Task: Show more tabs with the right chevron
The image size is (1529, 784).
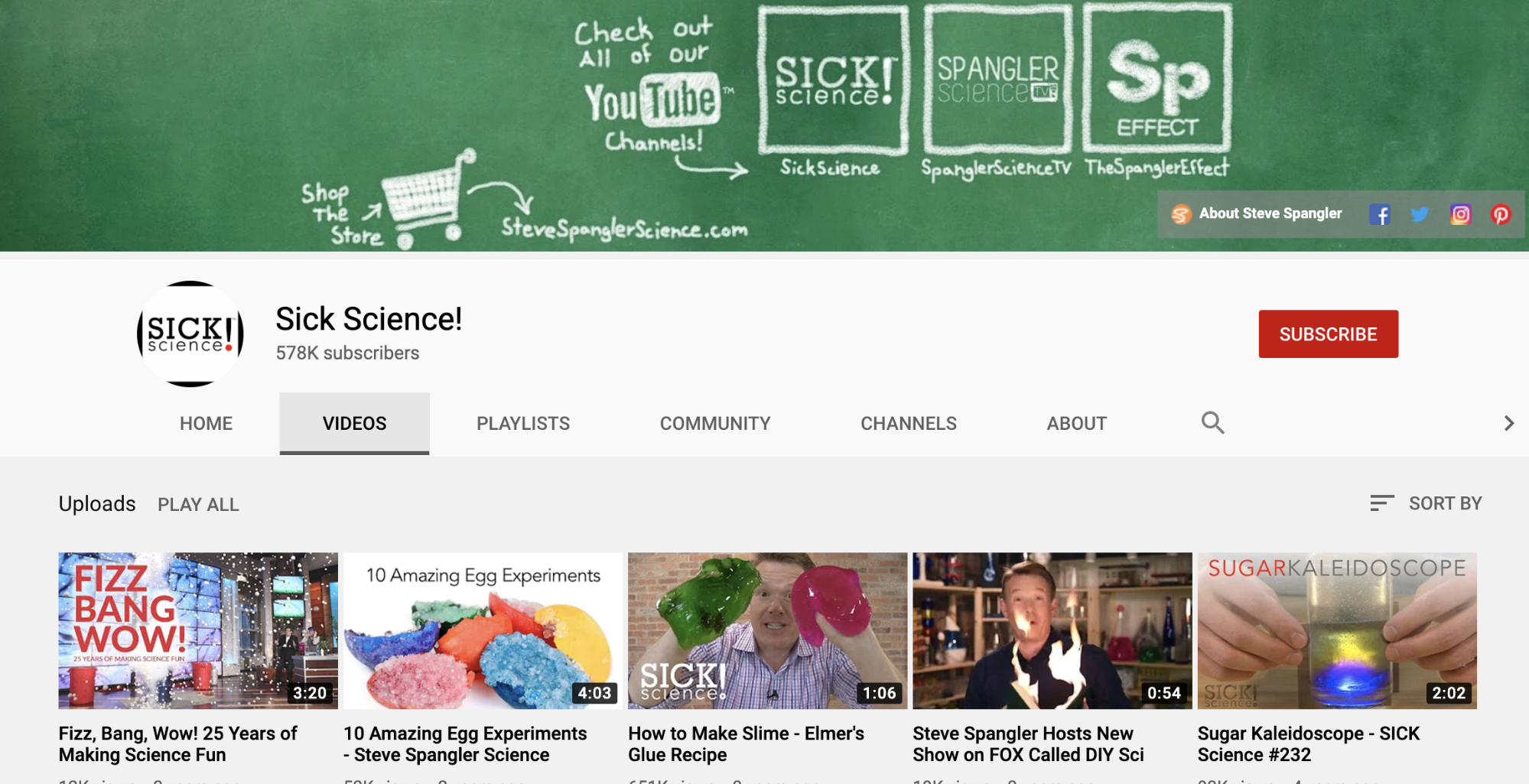Action: point(1508,423)
